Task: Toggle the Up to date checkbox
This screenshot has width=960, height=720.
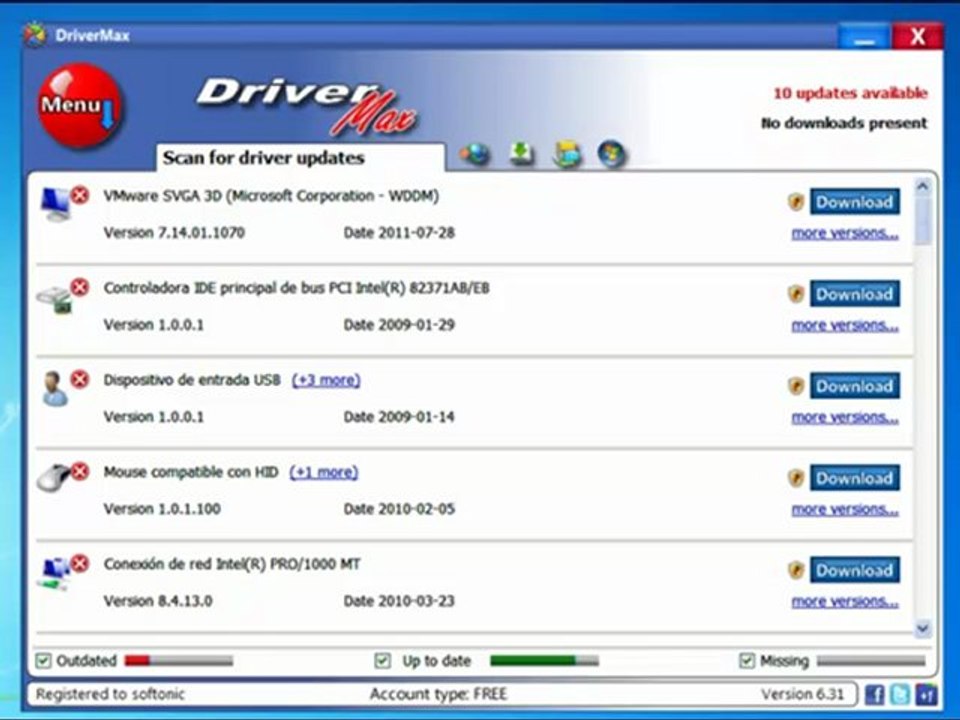Action: [382, 661]
